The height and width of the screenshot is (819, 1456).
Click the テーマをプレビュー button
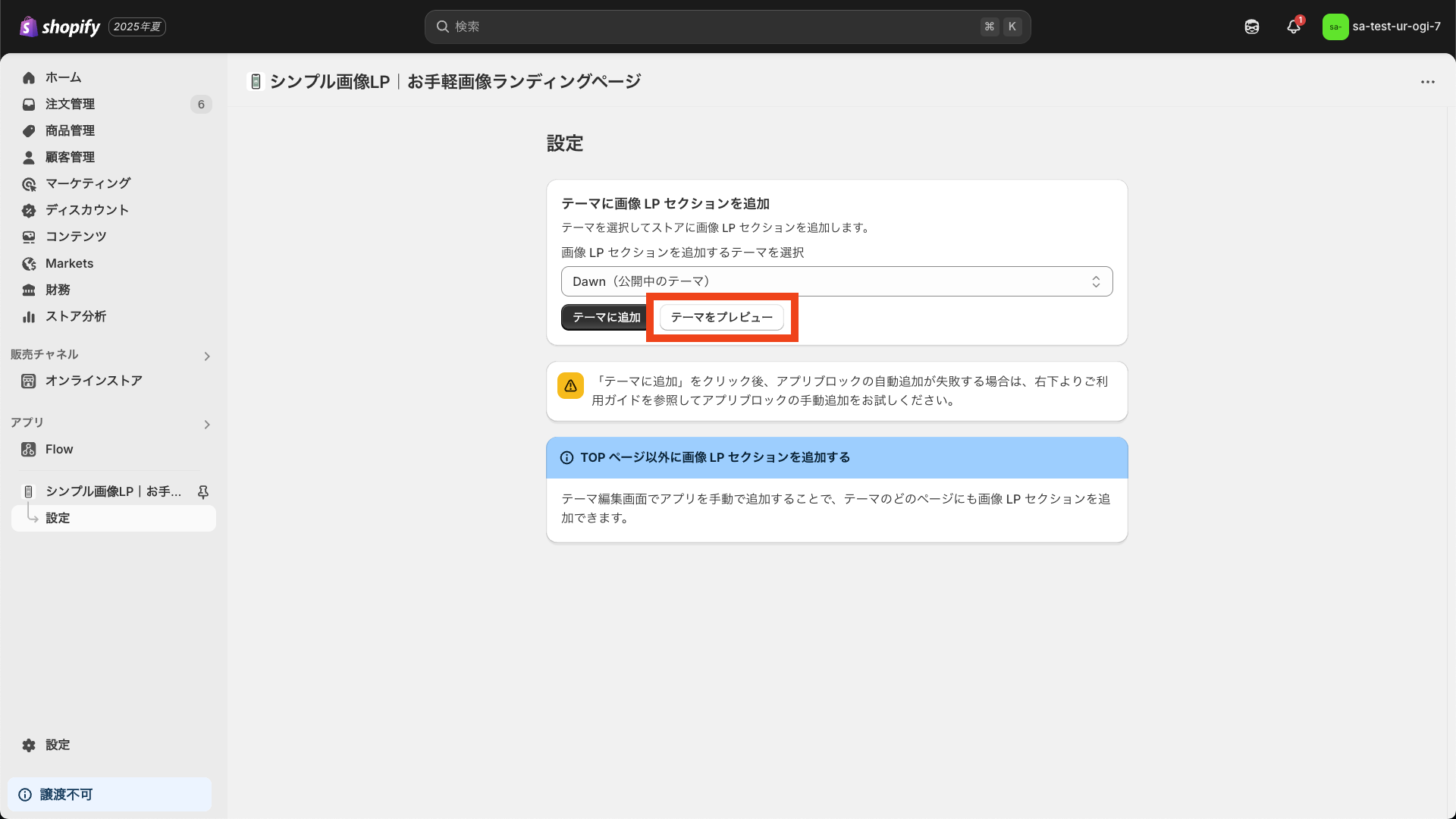(721, 317)
